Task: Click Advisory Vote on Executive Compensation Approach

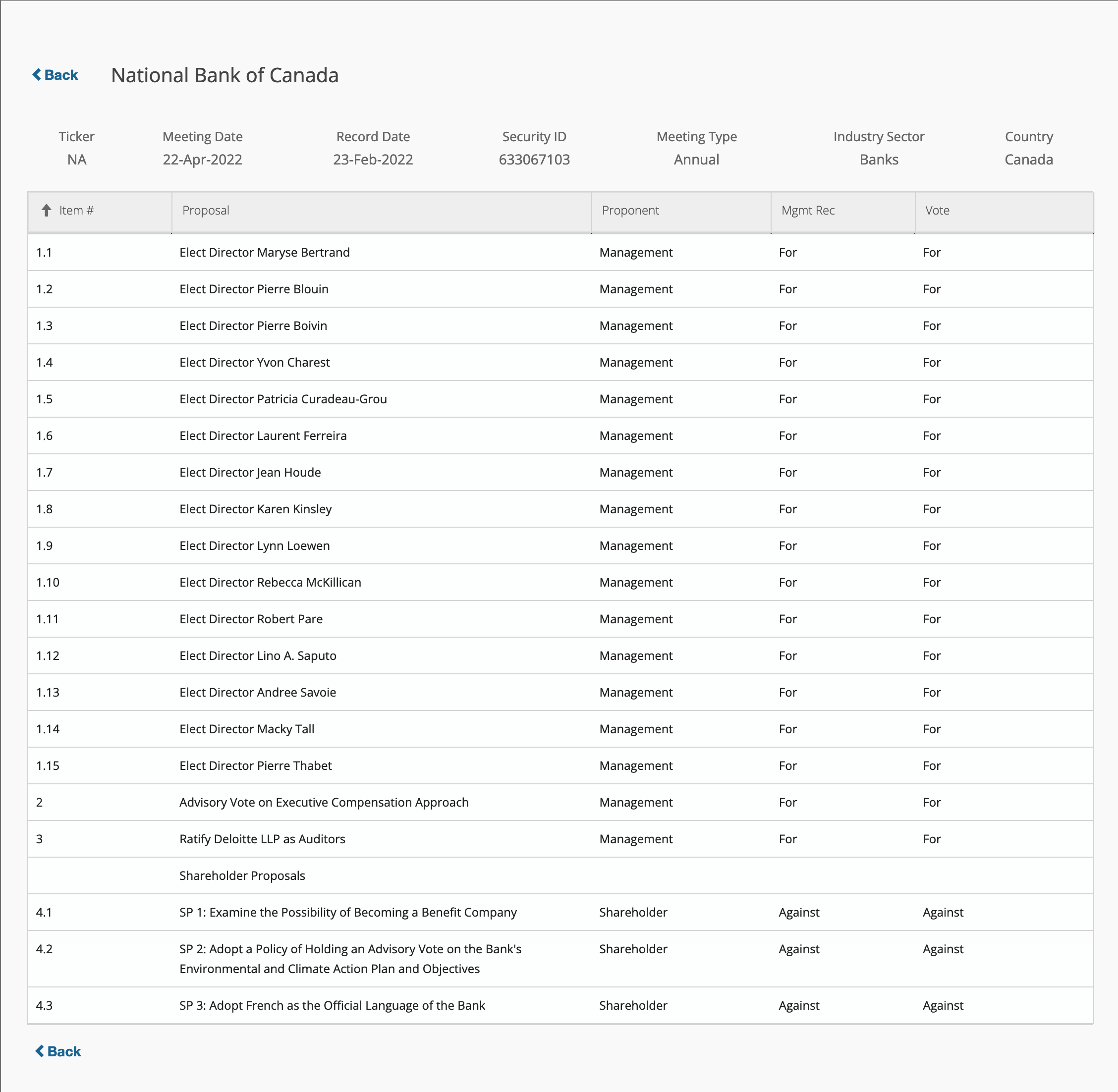Action: pos(324,802)
